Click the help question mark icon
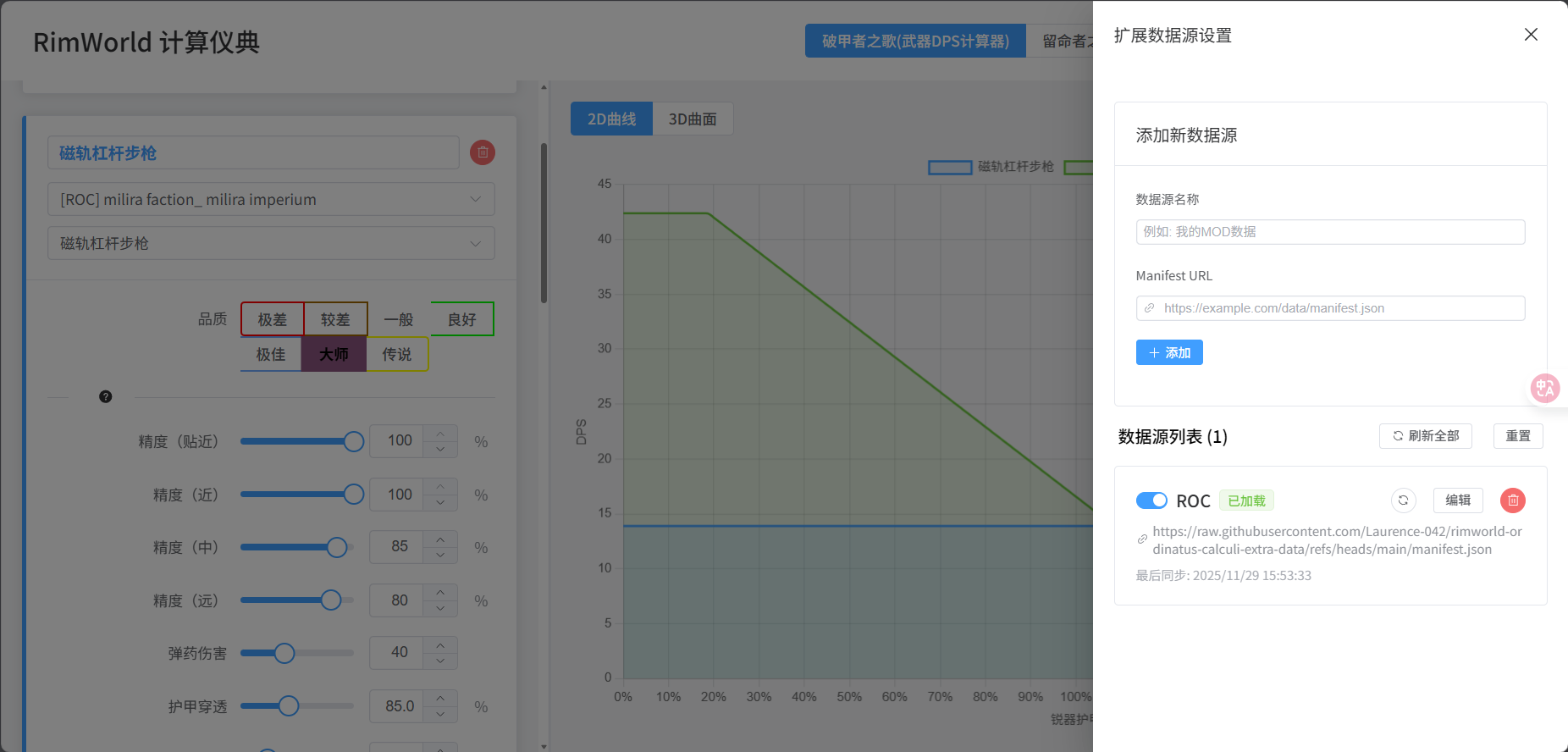1568x752 pixels. [x=106, y=396]
